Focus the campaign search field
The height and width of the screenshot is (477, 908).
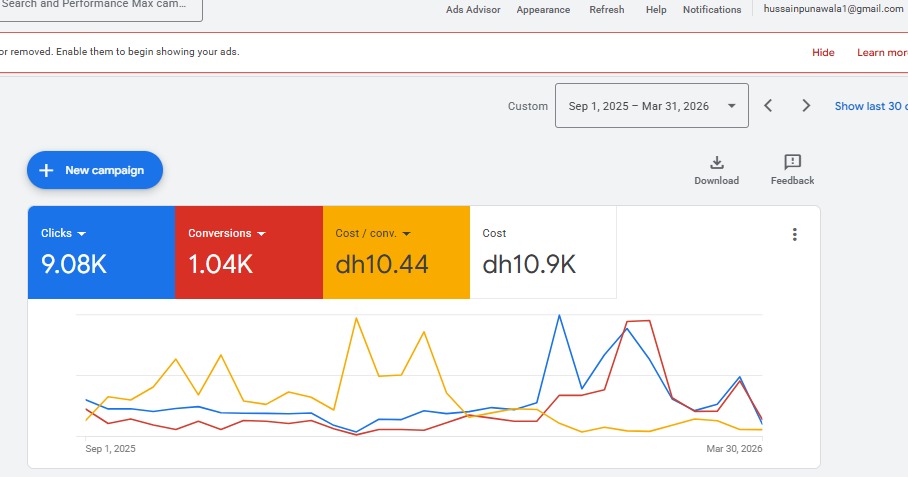(x=101, y=10)
